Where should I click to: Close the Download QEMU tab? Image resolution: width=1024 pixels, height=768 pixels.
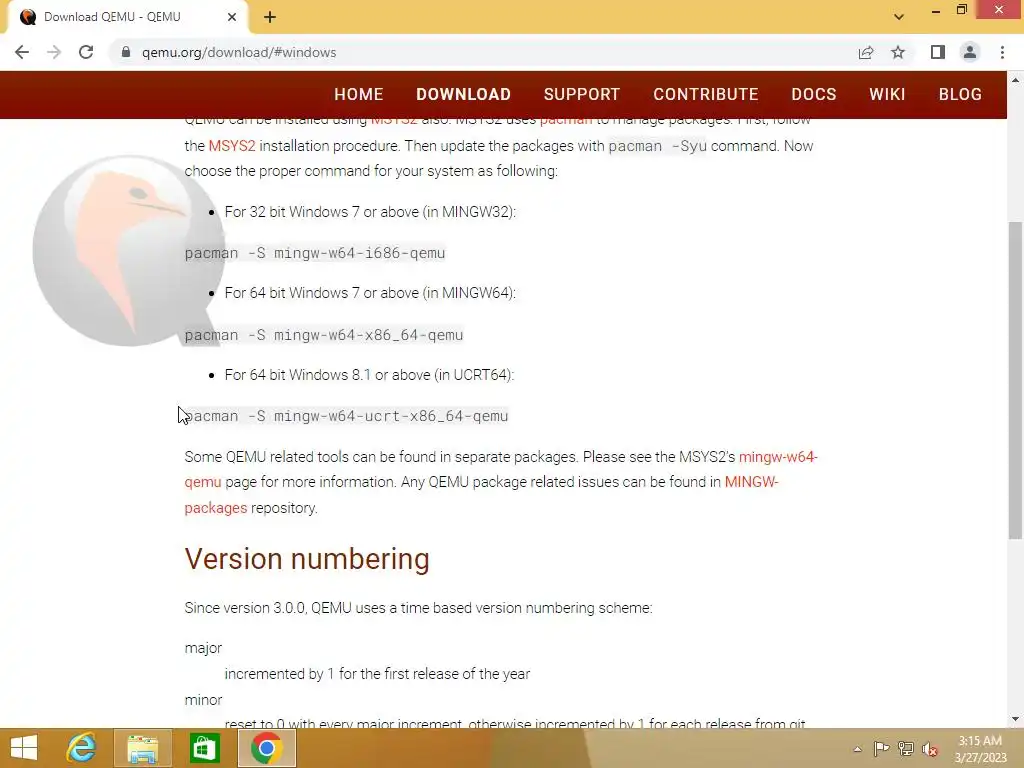click(x=232, y=17)
